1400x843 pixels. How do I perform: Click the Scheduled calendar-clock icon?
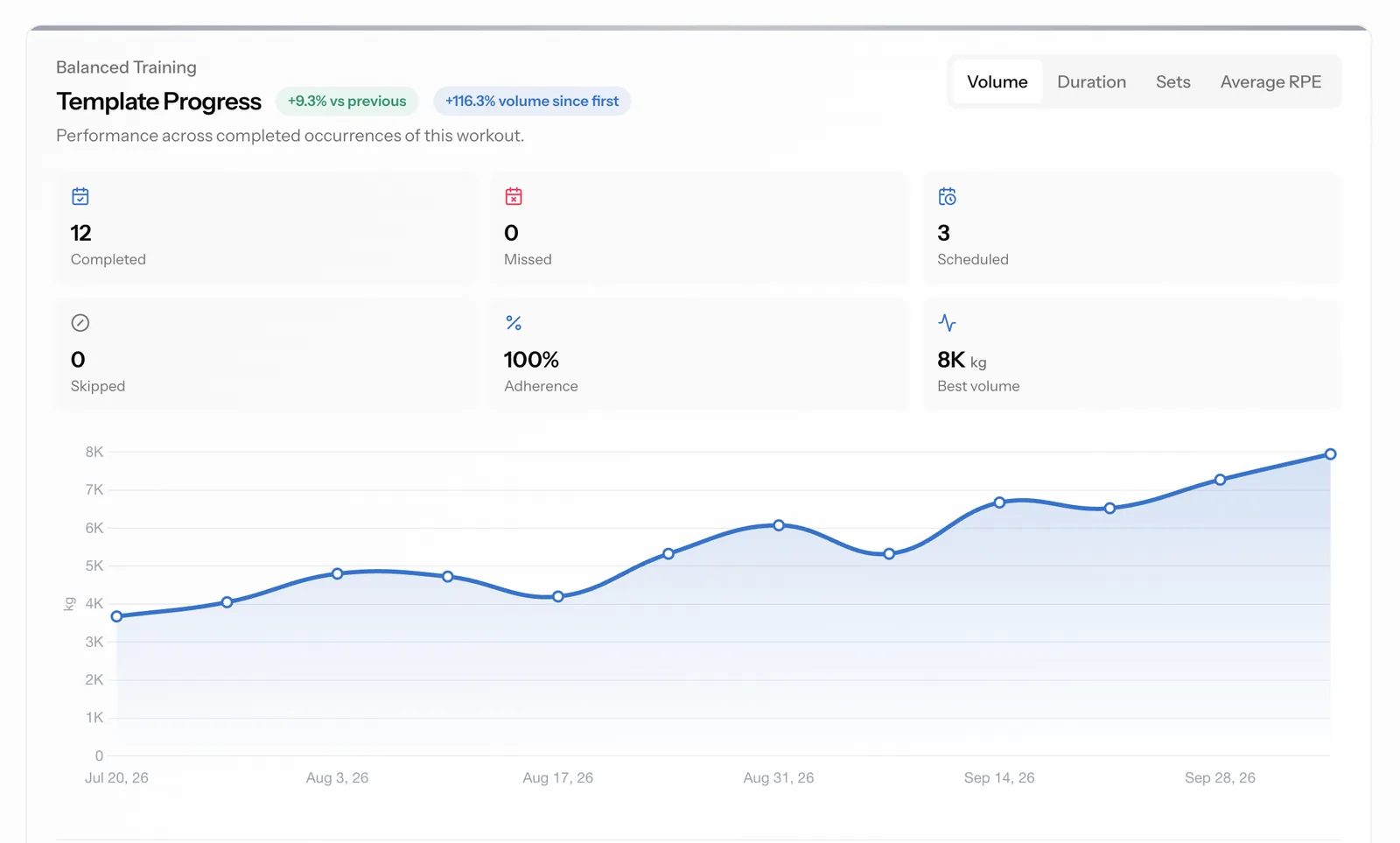pos(947,196)
